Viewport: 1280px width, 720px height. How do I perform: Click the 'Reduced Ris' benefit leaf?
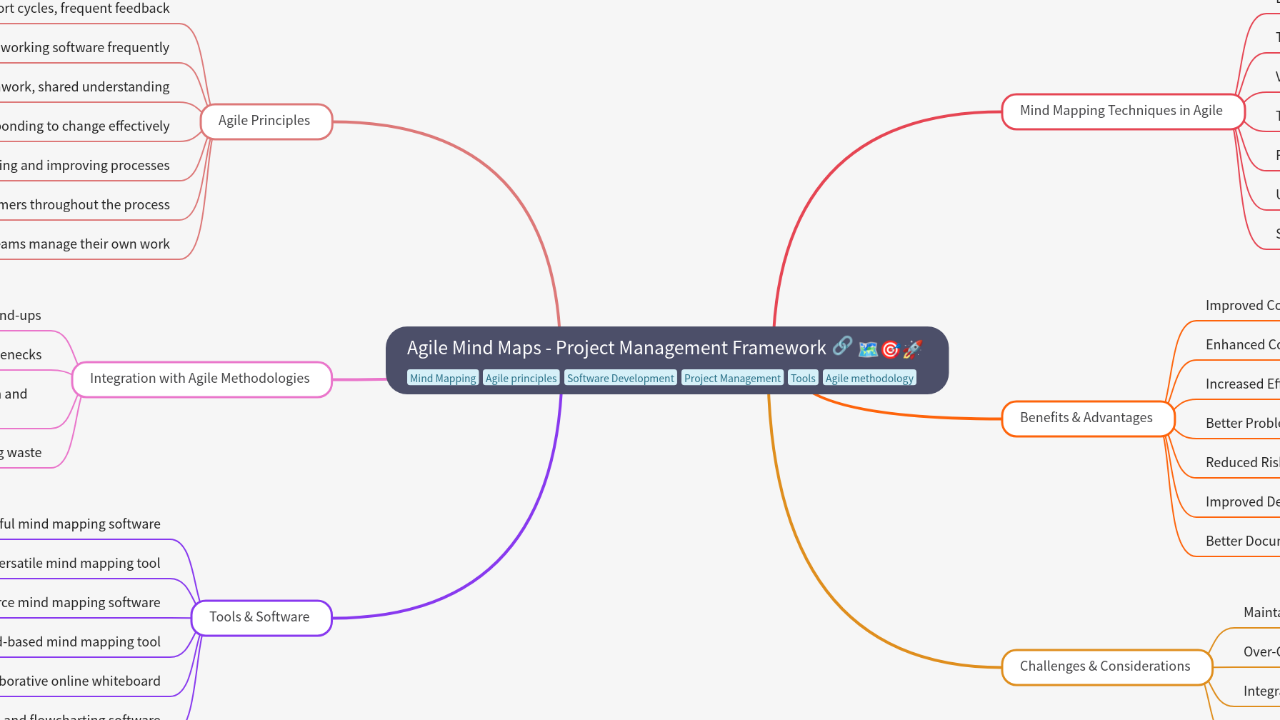click(x=1242, y=462)
